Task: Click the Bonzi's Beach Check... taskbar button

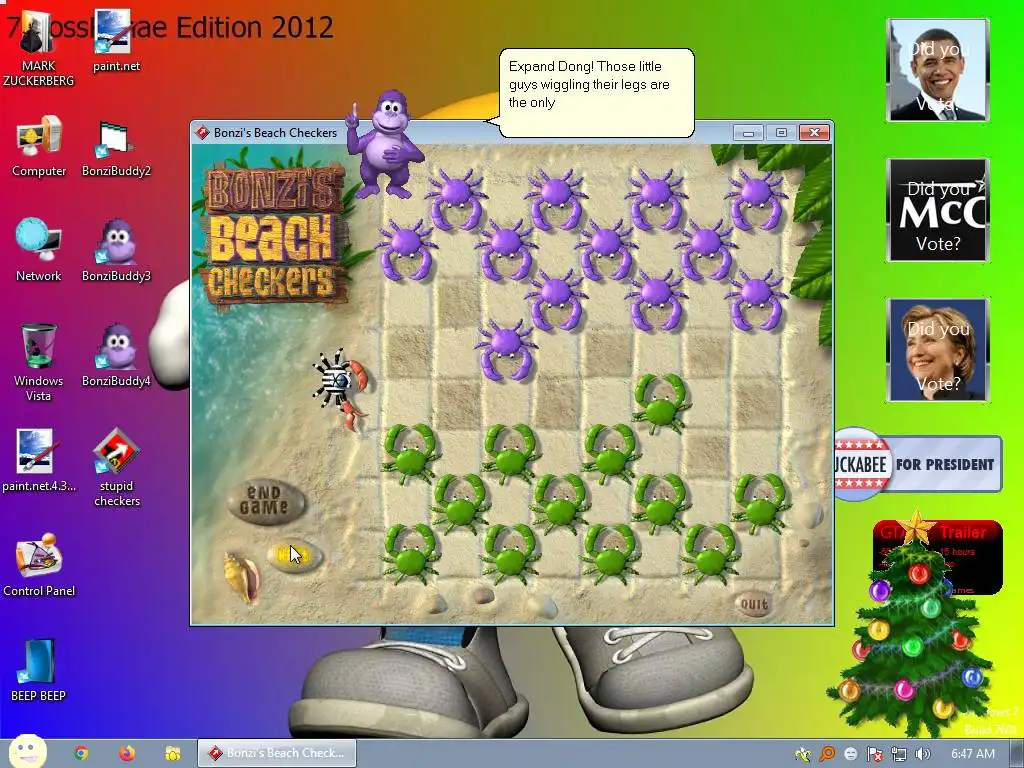Action: 277,753
